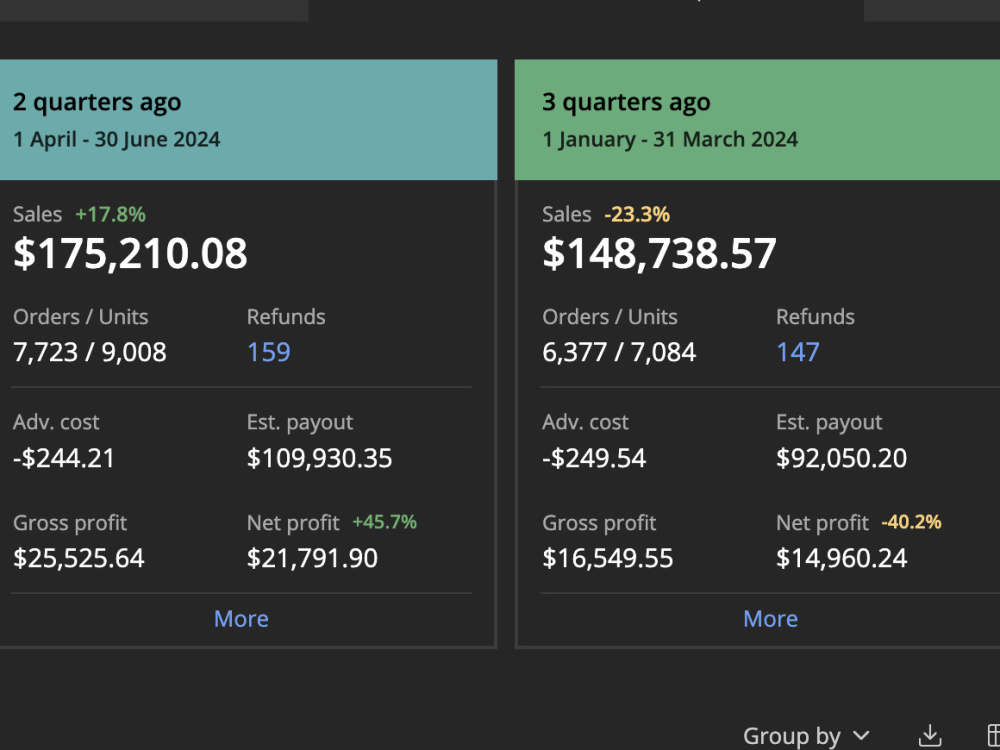Click net profit $14,960.24
This screenshot has width=1000, height=750.
(842, 558)
